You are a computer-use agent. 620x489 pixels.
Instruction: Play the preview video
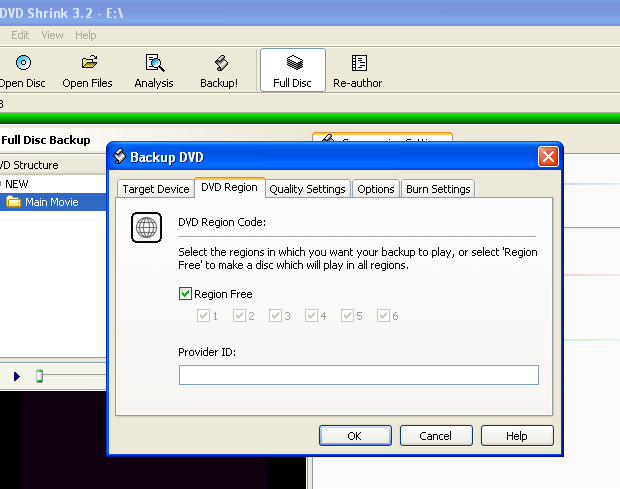(16, 376)
